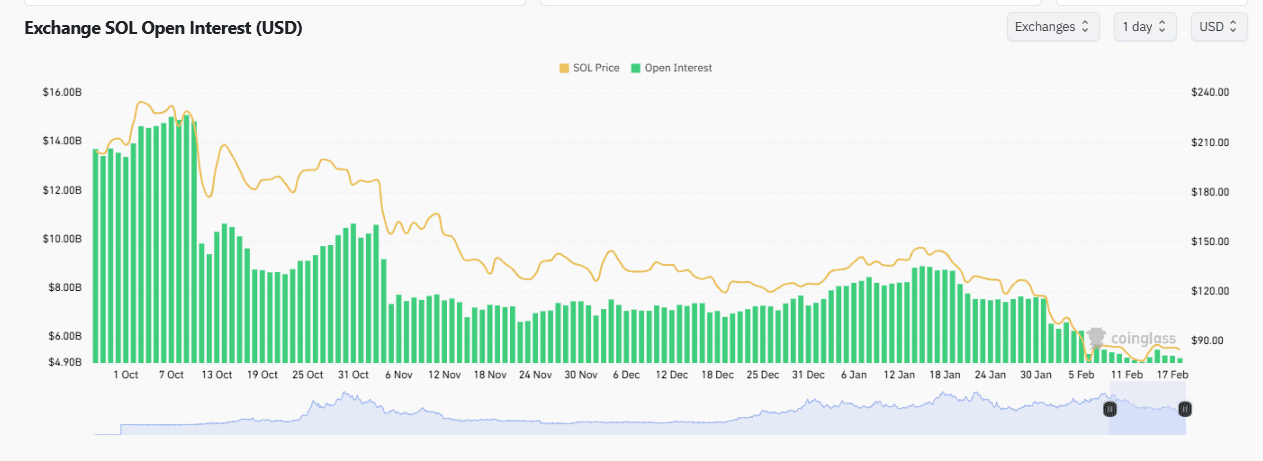This screenshot has height=461, width=1263.
Task: Open the USD currency dropdown
Action: [x=1218, y=27]
